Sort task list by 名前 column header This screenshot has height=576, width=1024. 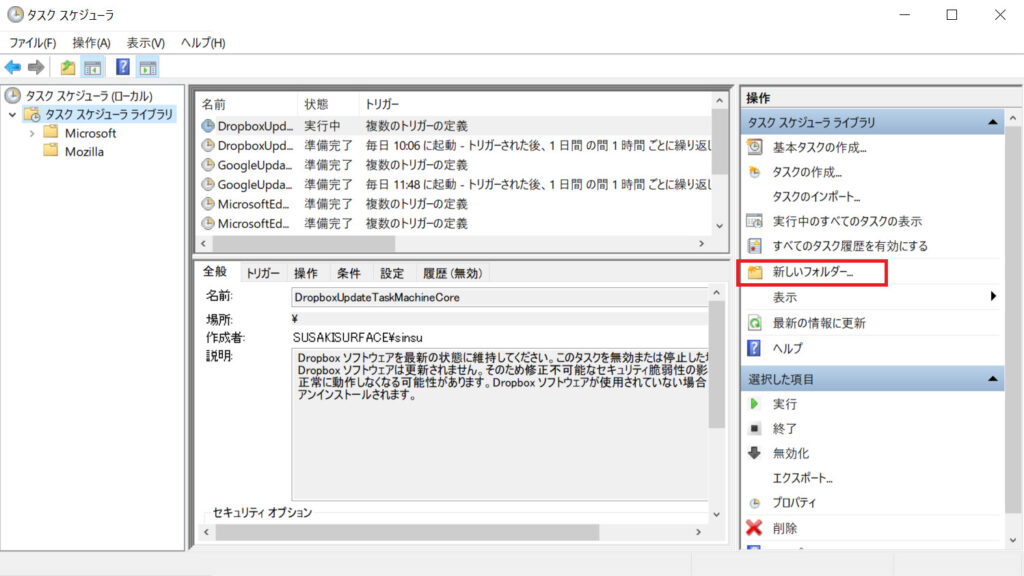[246, 104]
